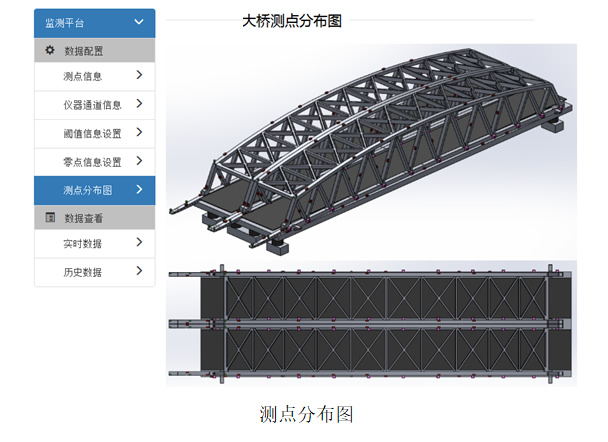
Task: Click the 大桥测点分布图 page title
Action: coord(292,21)
